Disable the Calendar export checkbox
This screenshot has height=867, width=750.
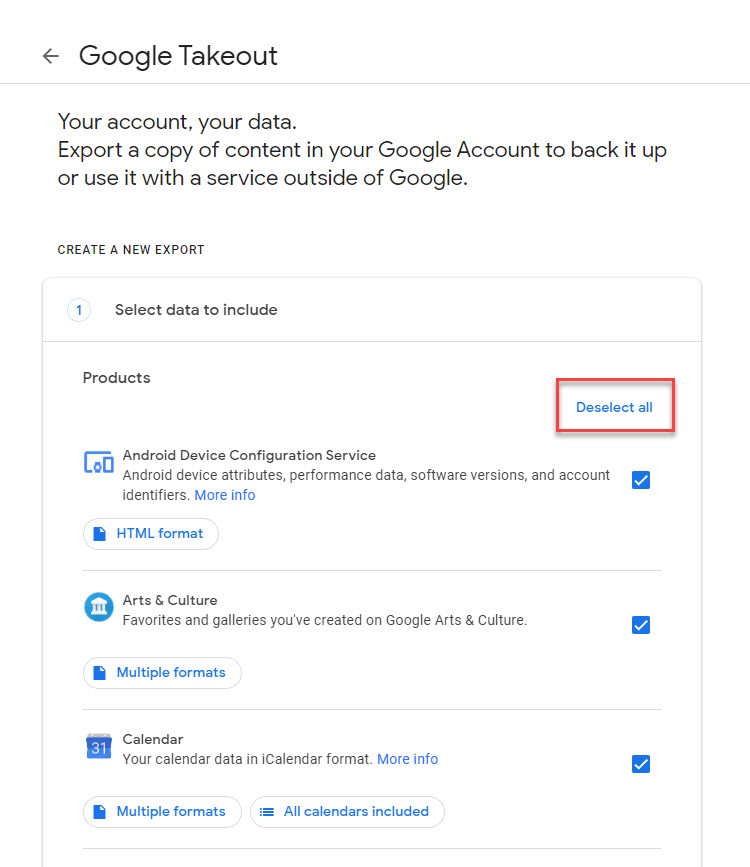pos(641,763)
